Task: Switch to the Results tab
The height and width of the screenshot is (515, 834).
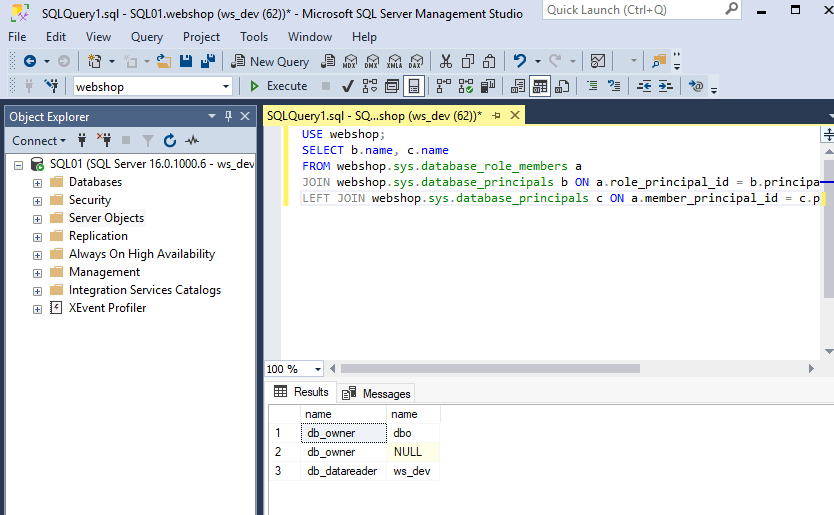Action: tap(301, 392)
